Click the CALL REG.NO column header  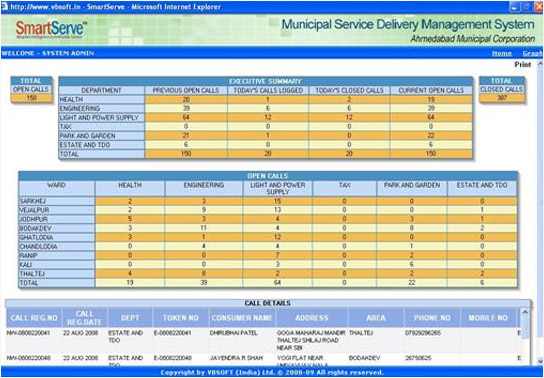click(34, 318)
